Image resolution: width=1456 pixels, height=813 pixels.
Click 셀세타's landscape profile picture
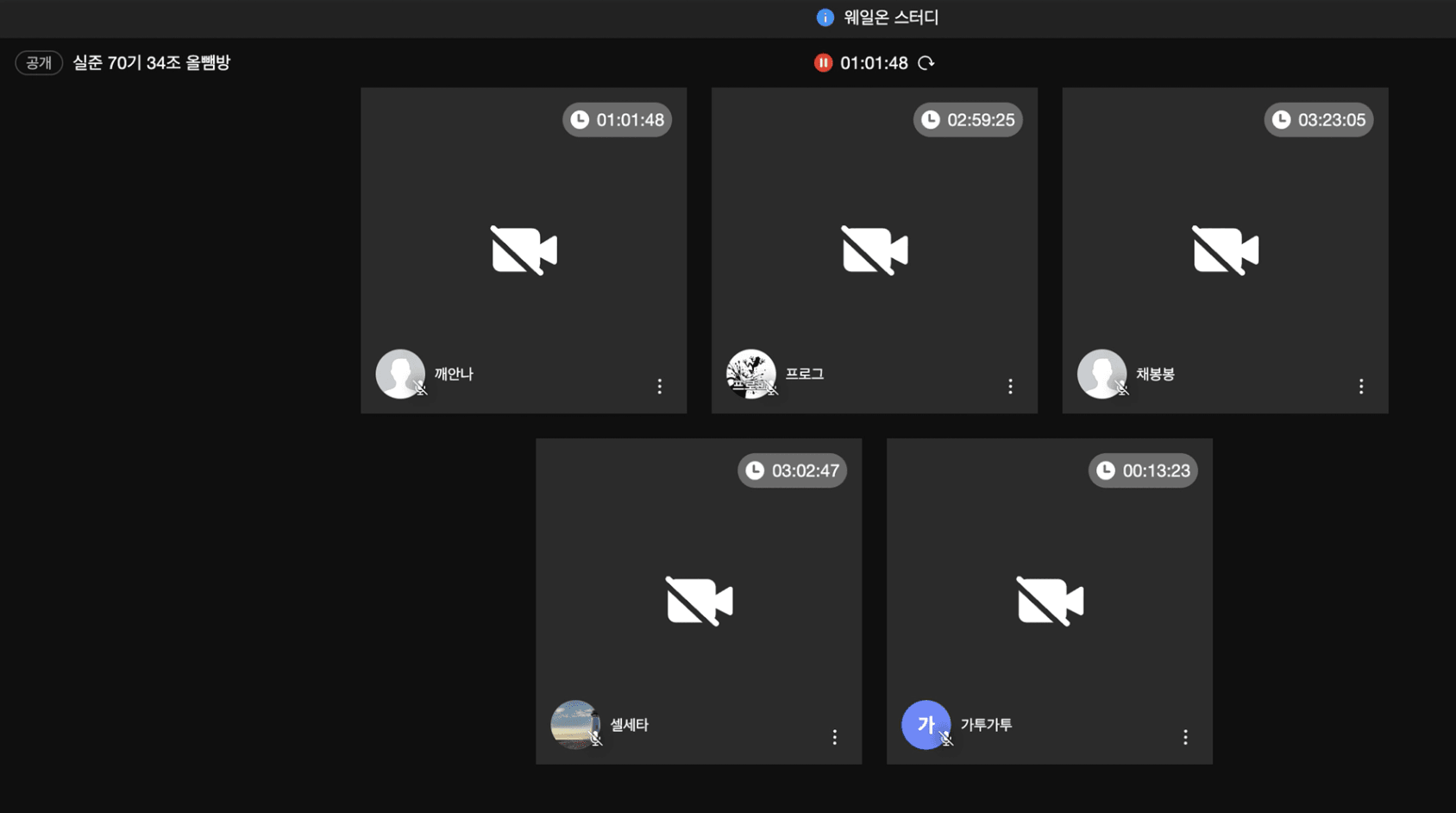tap(575, 725)
